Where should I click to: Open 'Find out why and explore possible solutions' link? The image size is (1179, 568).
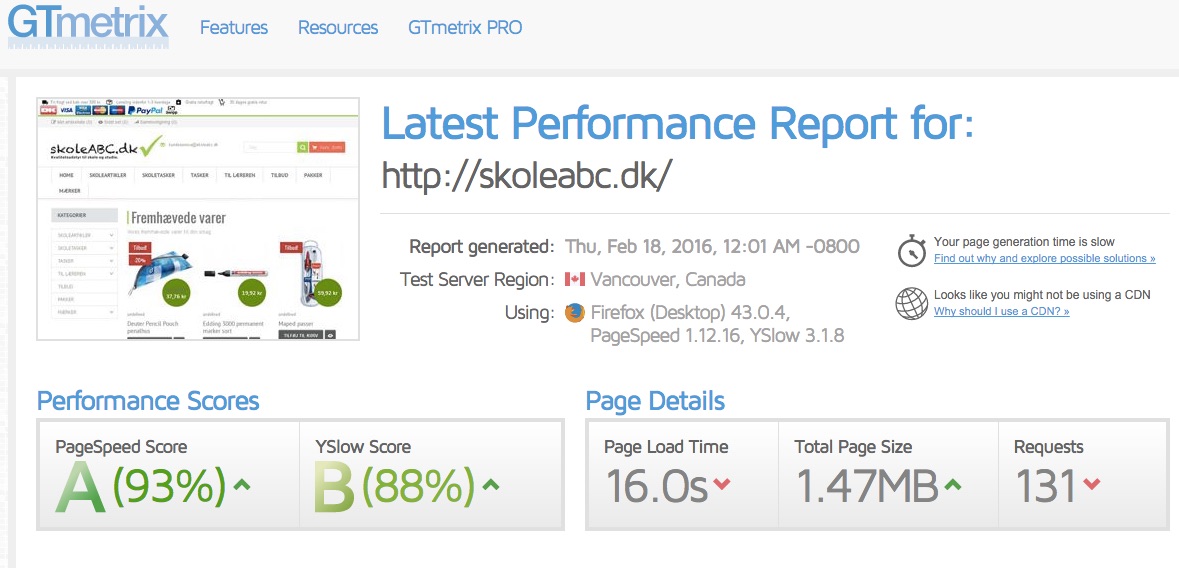[1044, 259]
